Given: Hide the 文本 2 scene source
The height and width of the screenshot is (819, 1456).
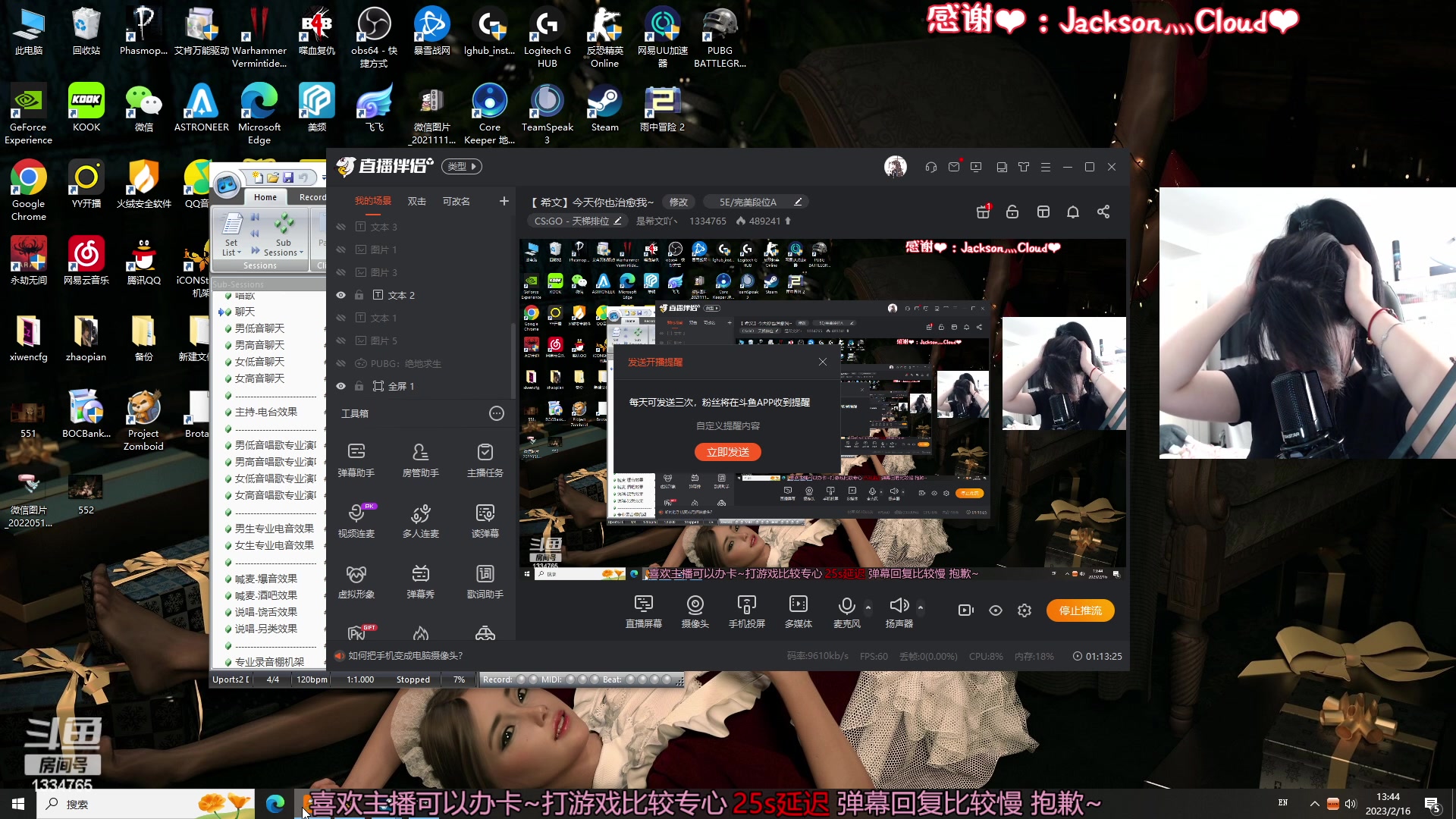Looking at the screenshot, I should click(340, 295).
